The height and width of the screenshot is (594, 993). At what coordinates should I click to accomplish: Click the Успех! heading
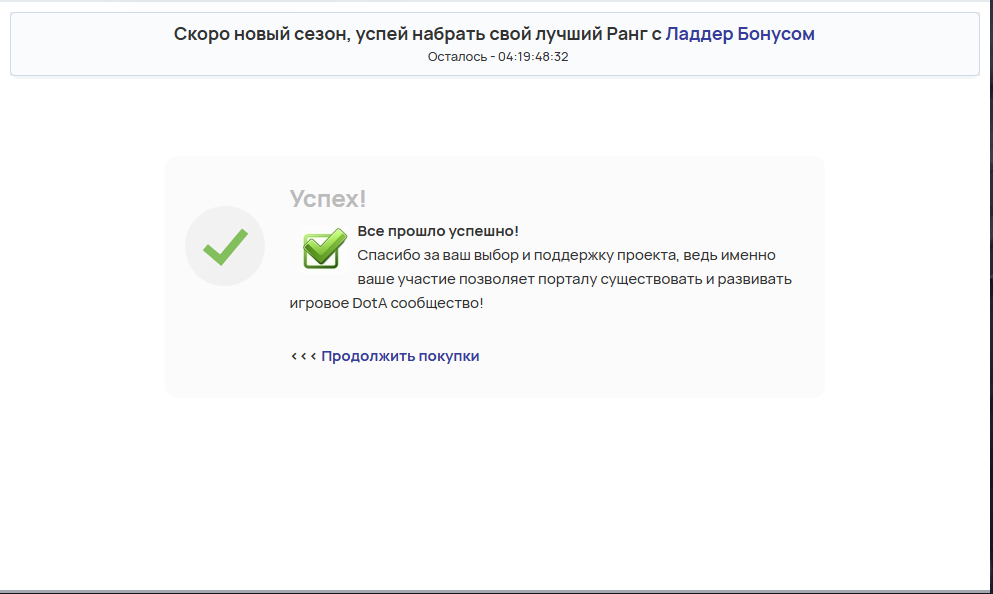coord(328,199)
